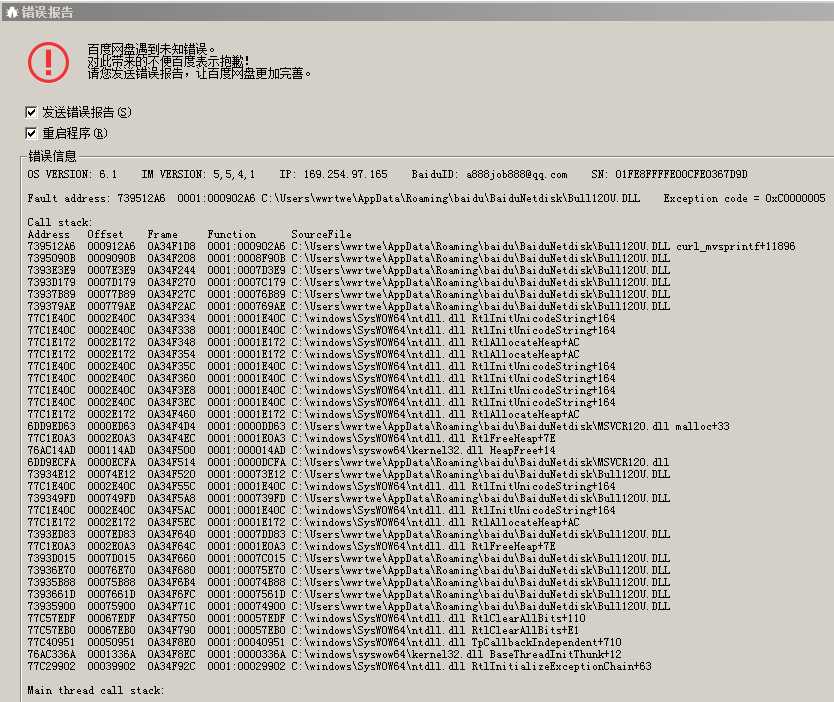This screenshot has width=834, height=702.
Task: Click the stack row with address 73935B88
Action: click(x=349, y=582)
